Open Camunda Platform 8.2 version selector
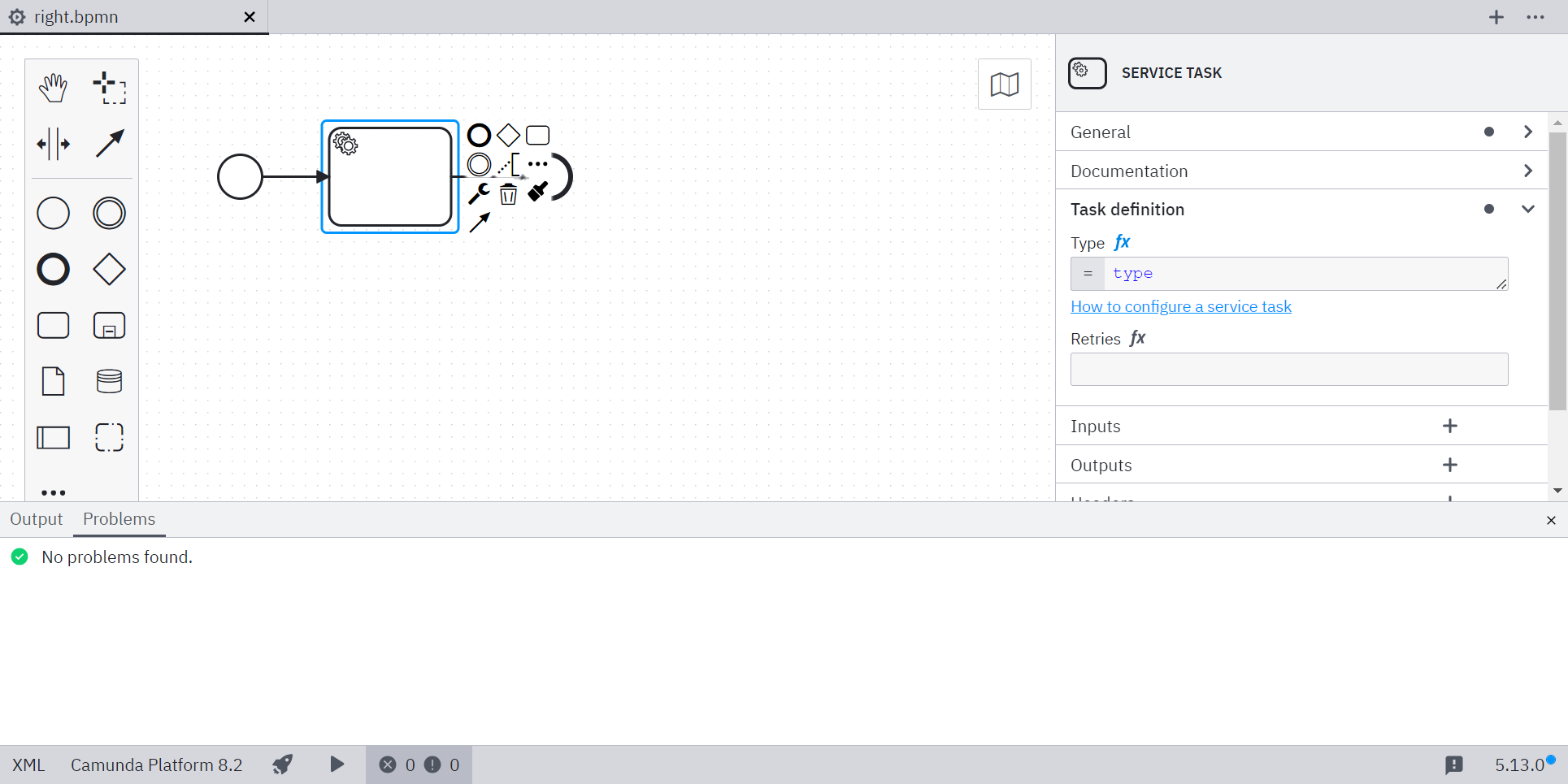The image size is (1568, 784). 157,765
